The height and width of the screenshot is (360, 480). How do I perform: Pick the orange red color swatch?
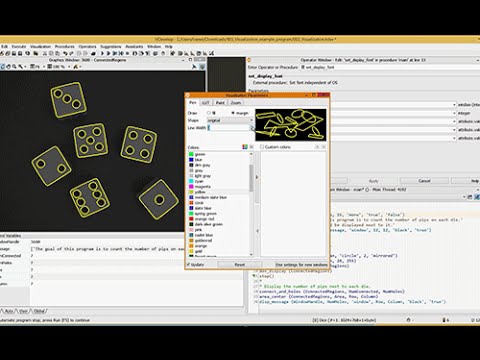click(x=191, y=219)
